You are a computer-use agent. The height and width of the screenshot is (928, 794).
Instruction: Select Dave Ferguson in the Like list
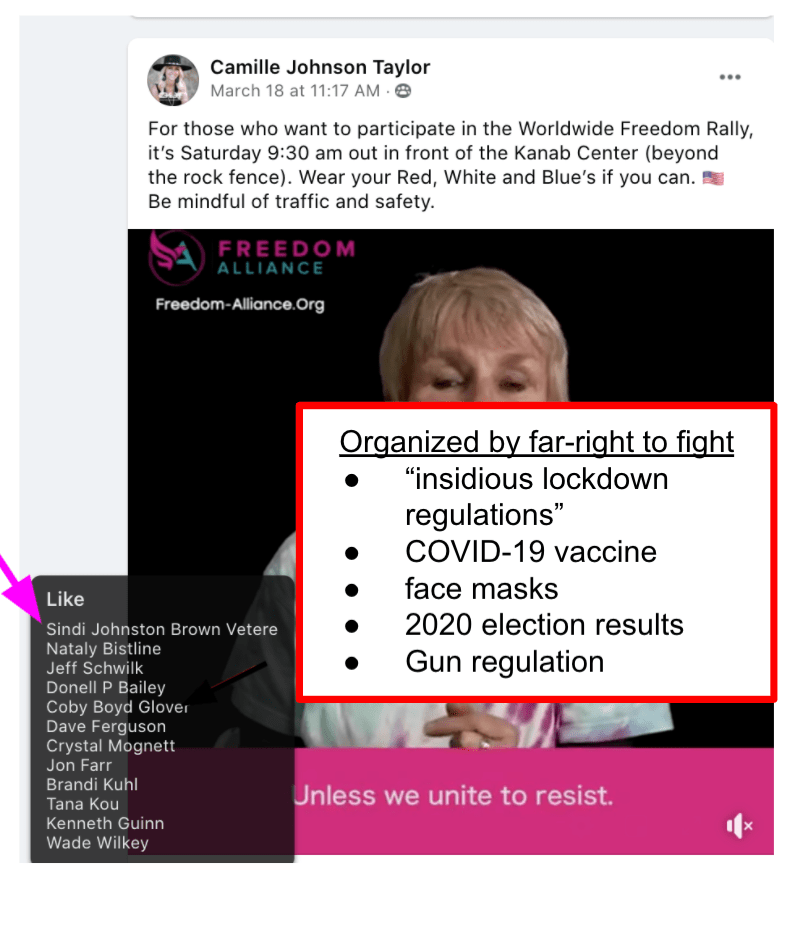click(x=106, y=726)
